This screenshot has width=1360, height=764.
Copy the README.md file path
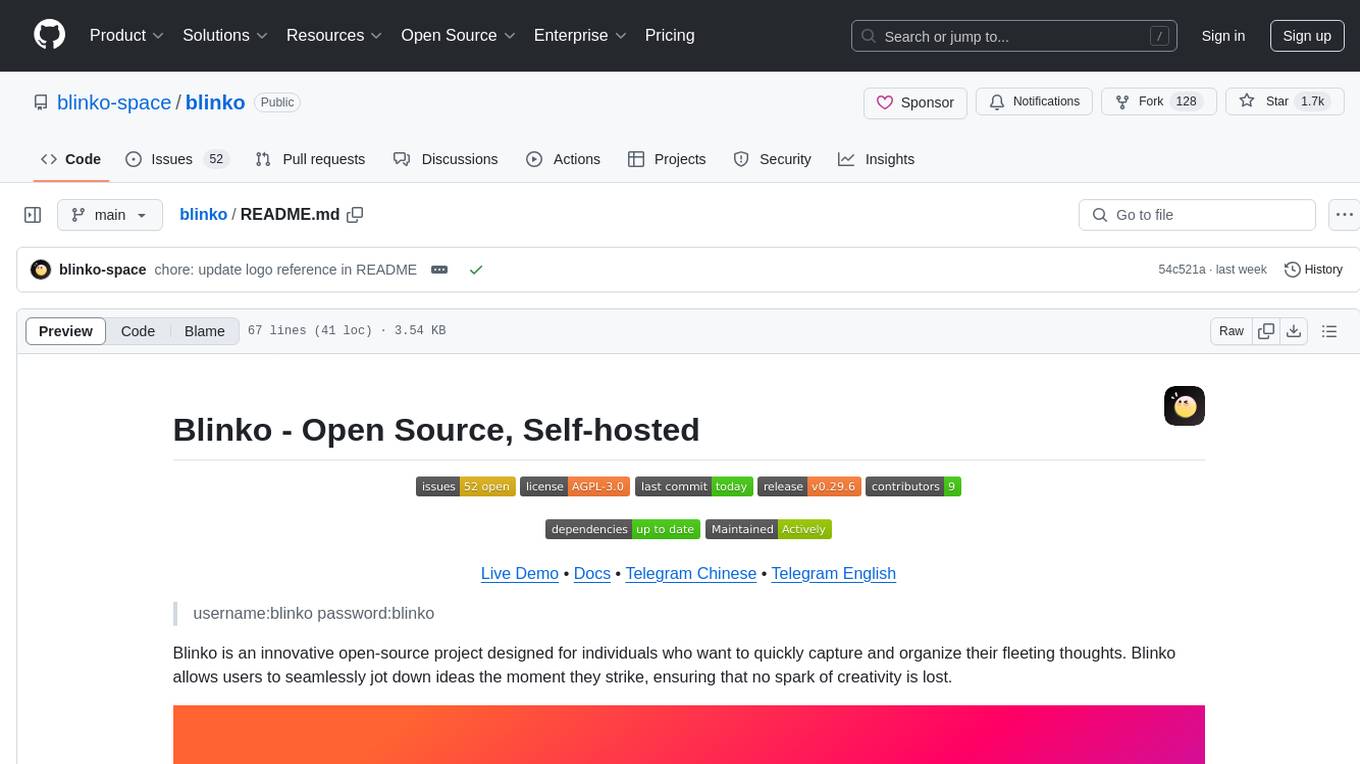tap(355, 215)
